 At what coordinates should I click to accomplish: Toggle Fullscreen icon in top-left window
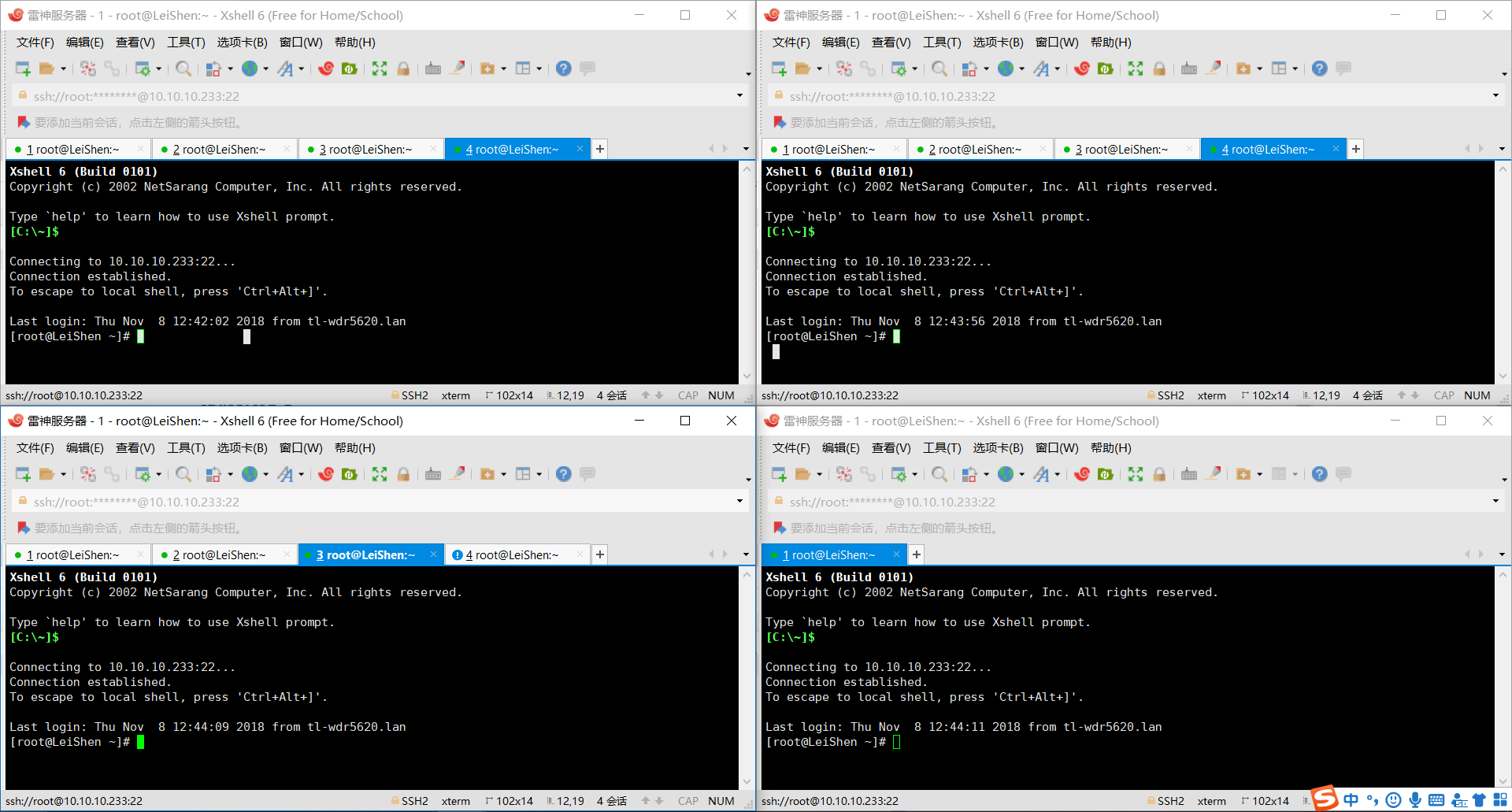pyautogui.click(x=380, y=69)
